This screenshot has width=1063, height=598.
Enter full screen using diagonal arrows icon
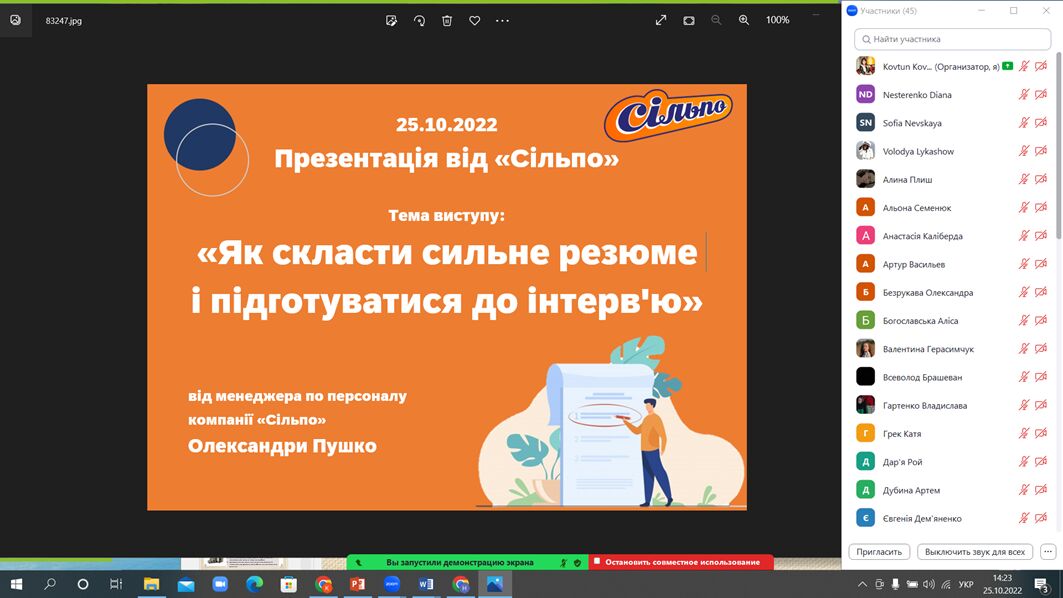point(661,20)
